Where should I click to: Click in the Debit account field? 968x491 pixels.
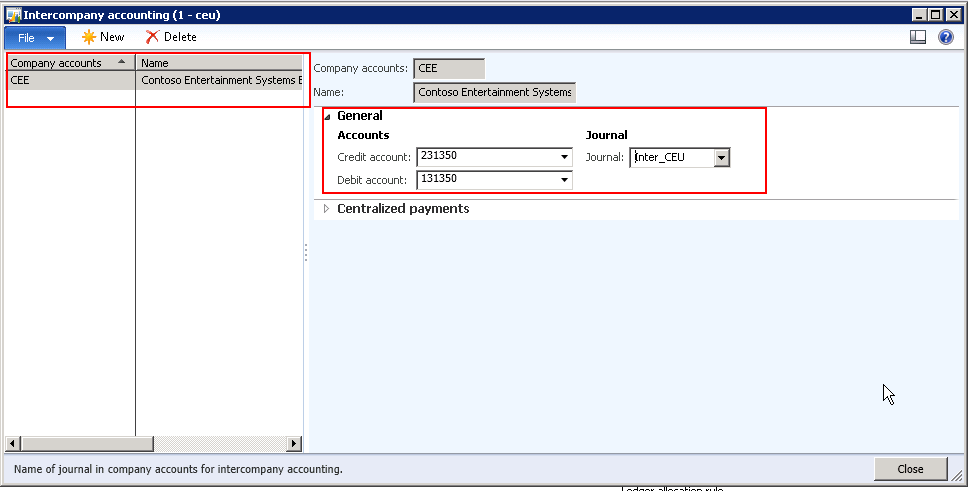tap(486, 180)
